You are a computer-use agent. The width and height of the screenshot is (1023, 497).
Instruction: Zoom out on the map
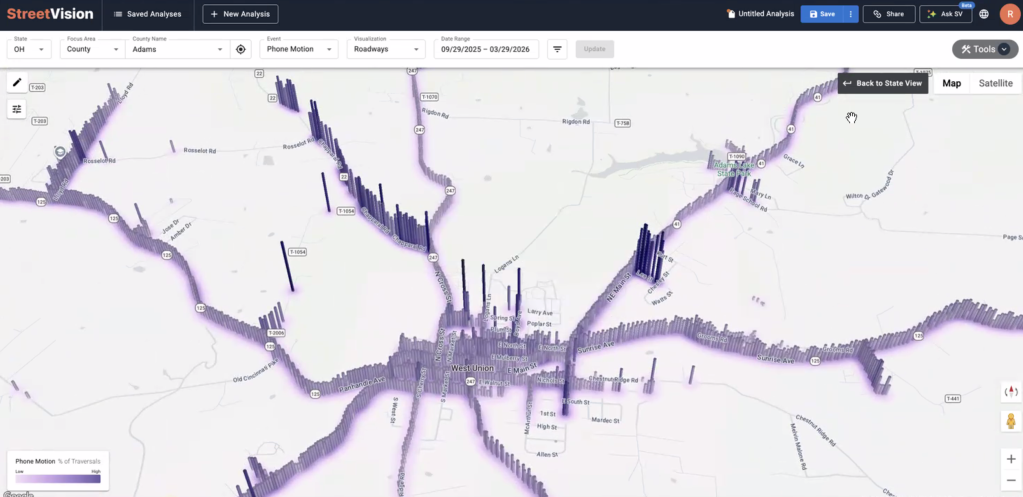[x=1010, y=480]
